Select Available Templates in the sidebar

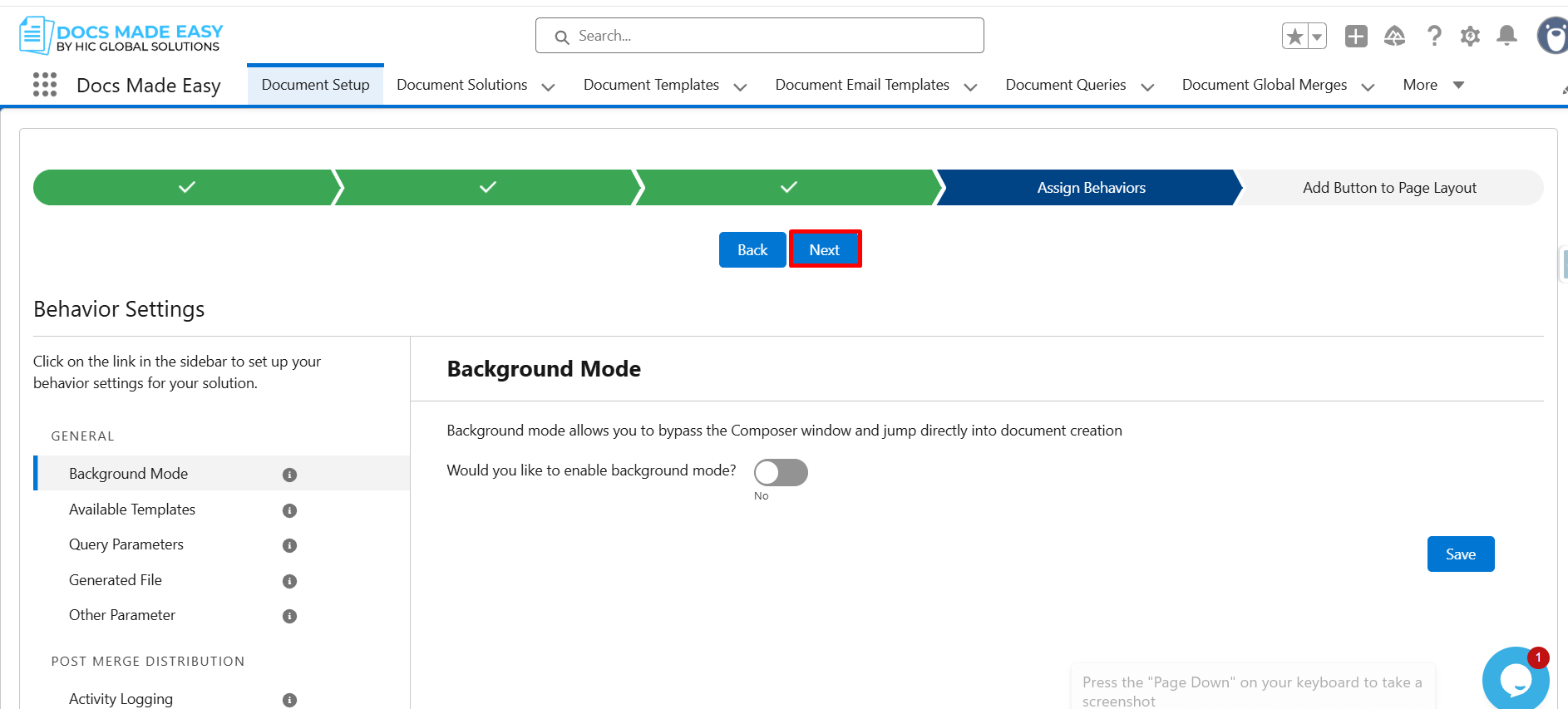pos(132,510)
